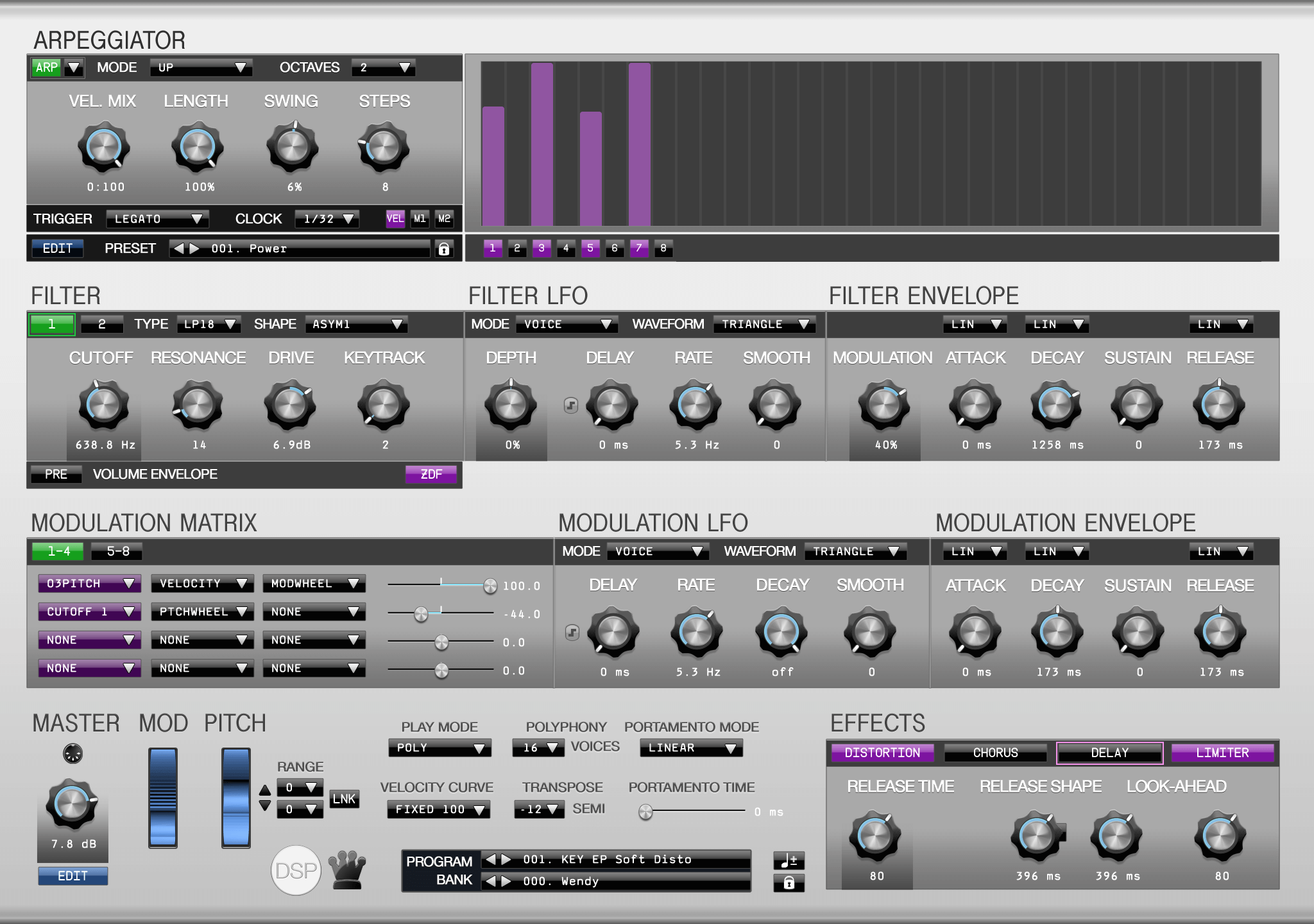Toggle the pitch range LNK button
The width and height of the screenshot is (1314, 924).
[344, 799]
